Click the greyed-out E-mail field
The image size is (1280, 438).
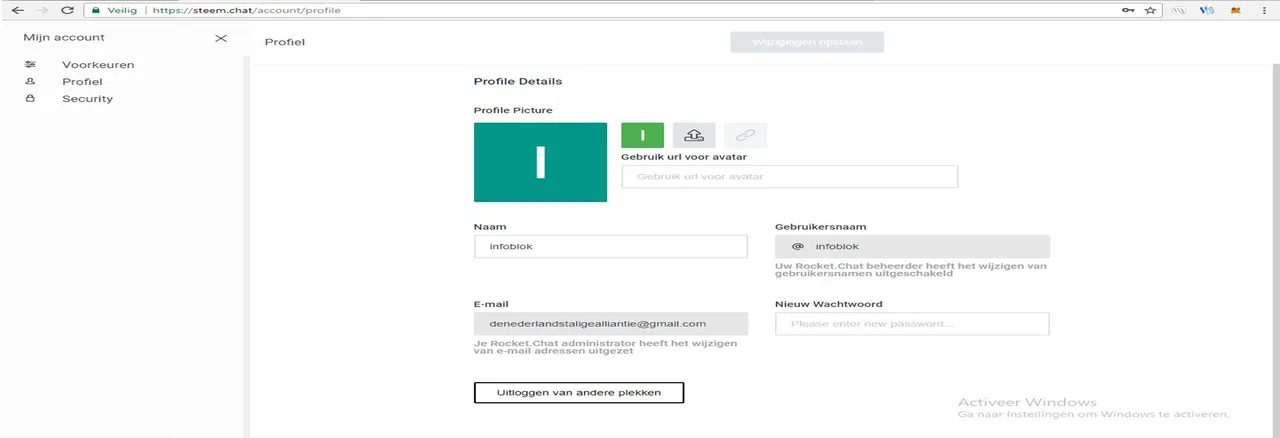tap(611, 324)
